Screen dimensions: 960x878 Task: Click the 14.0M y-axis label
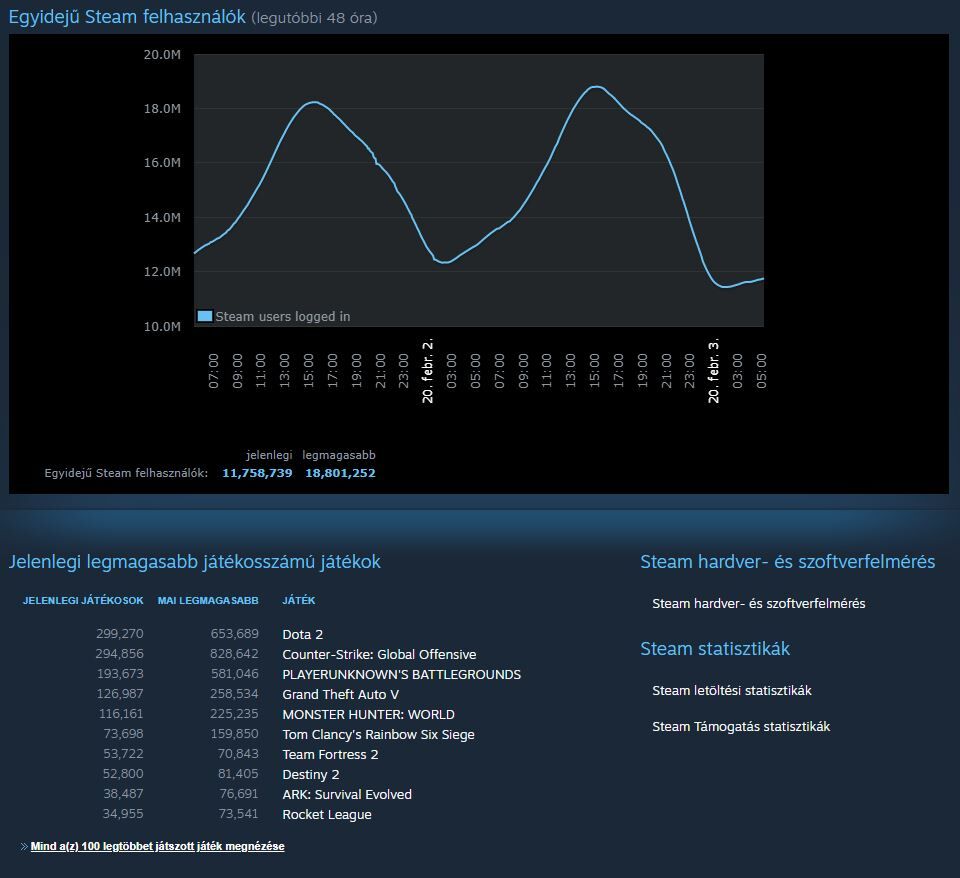coord(162,217)
